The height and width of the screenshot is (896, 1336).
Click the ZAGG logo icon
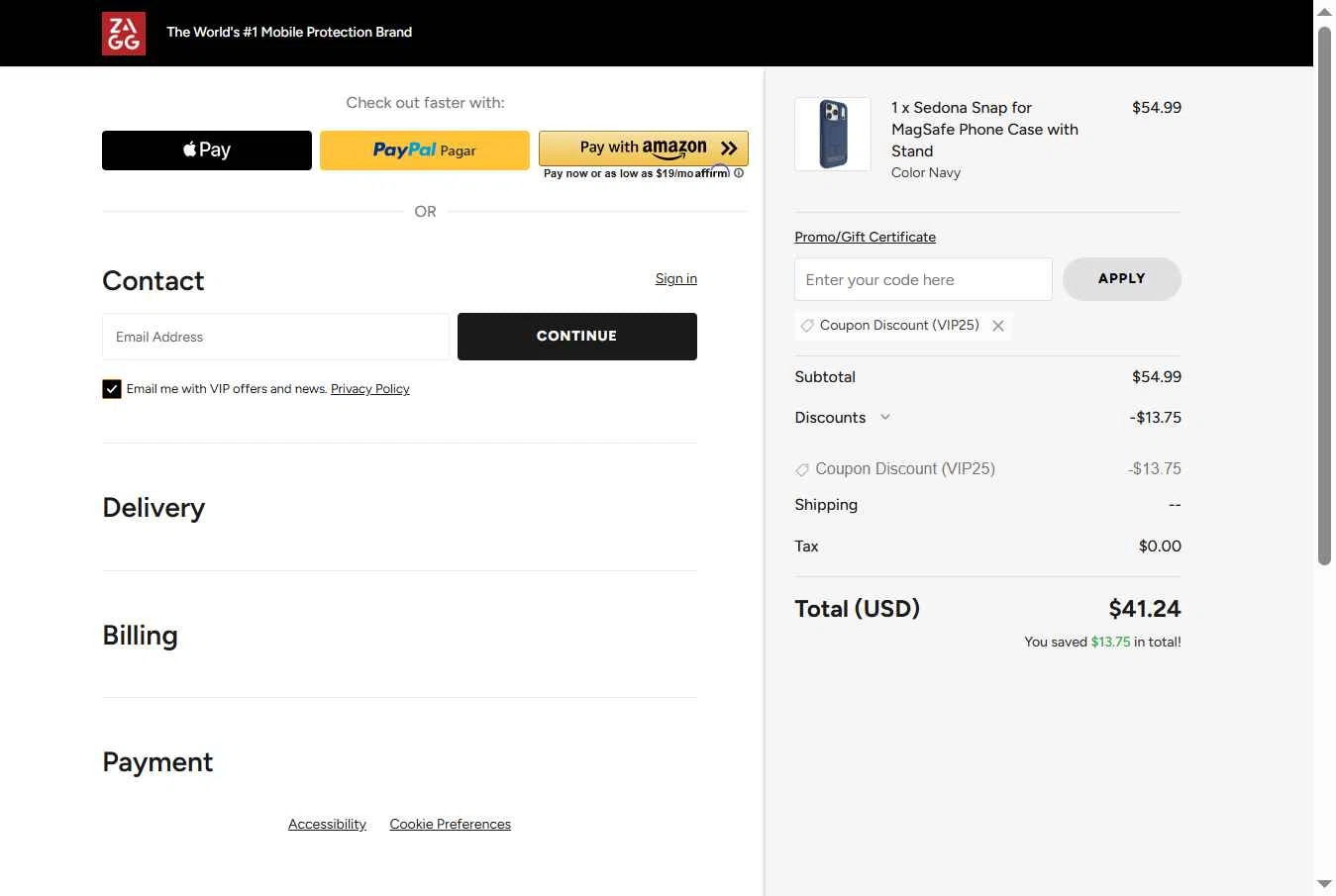coord(124,34)
